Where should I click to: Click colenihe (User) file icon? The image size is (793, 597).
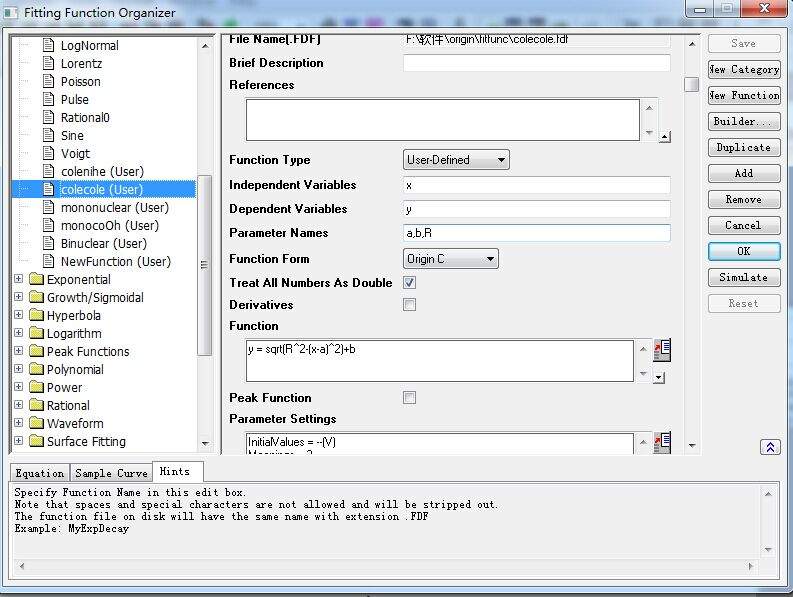point(49,171)
